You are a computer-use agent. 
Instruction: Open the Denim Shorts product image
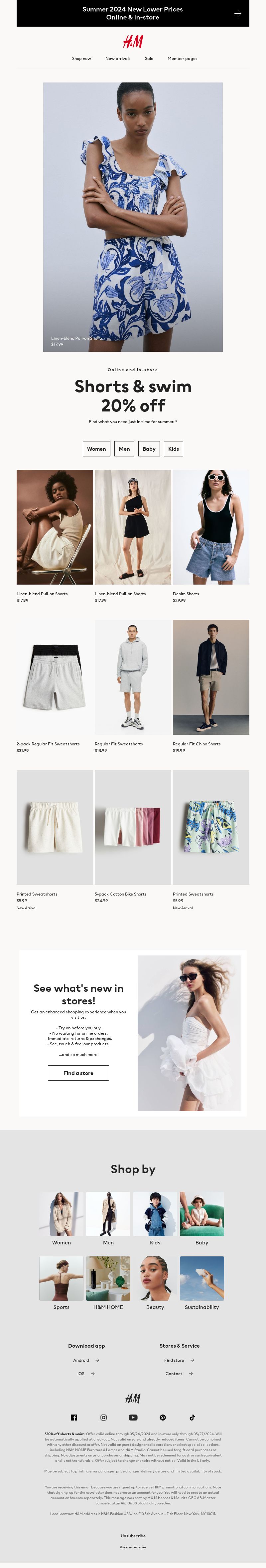211,527
